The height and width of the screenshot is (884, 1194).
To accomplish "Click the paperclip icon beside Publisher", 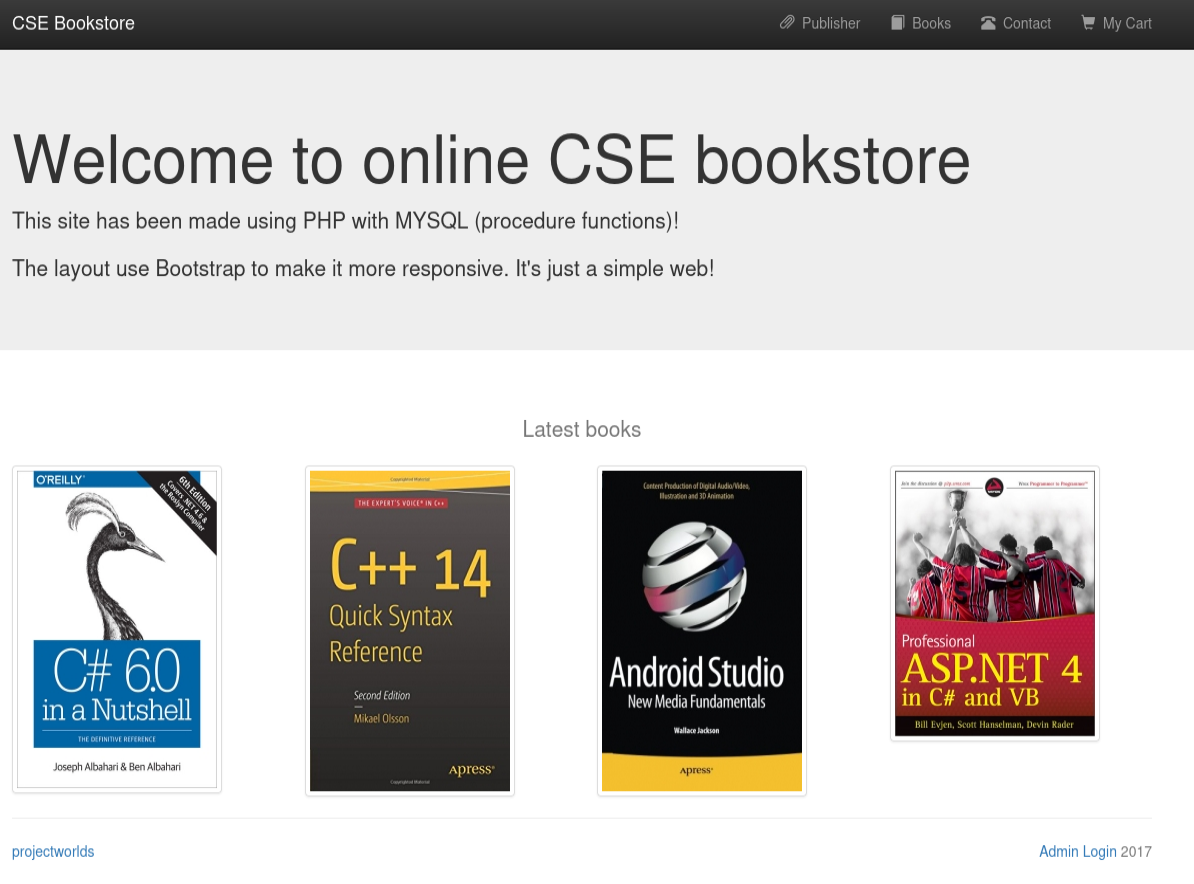I will tap(787, 23).
